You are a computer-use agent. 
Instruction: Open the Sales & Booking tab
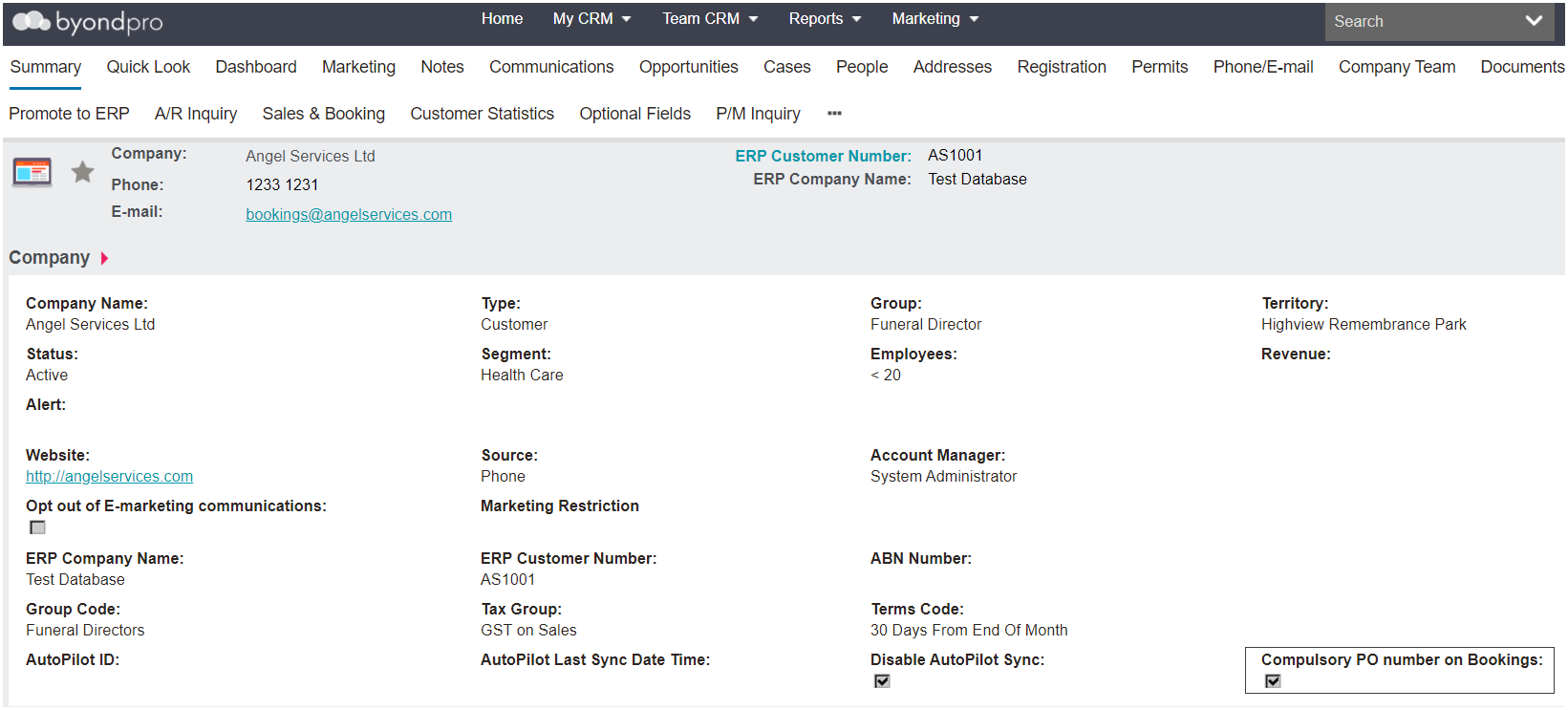[x=324, y=114]
